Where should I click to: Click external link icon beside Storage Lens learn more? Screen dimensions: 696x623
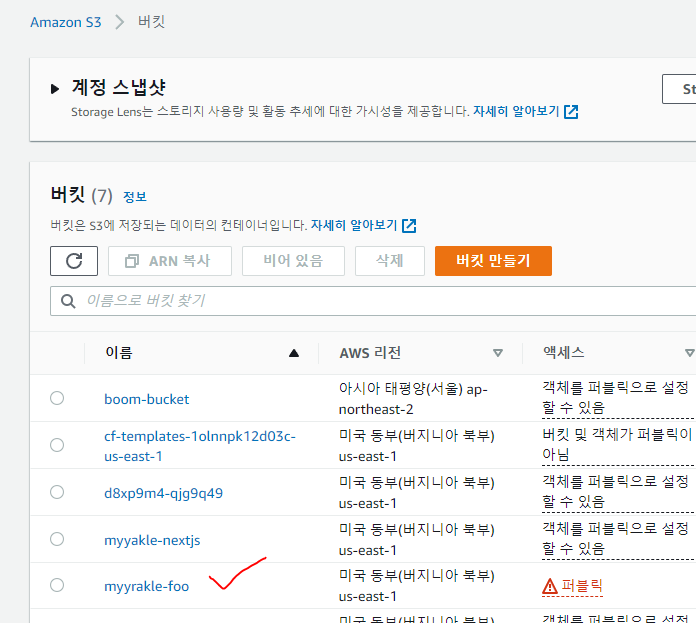click(571, 112)
